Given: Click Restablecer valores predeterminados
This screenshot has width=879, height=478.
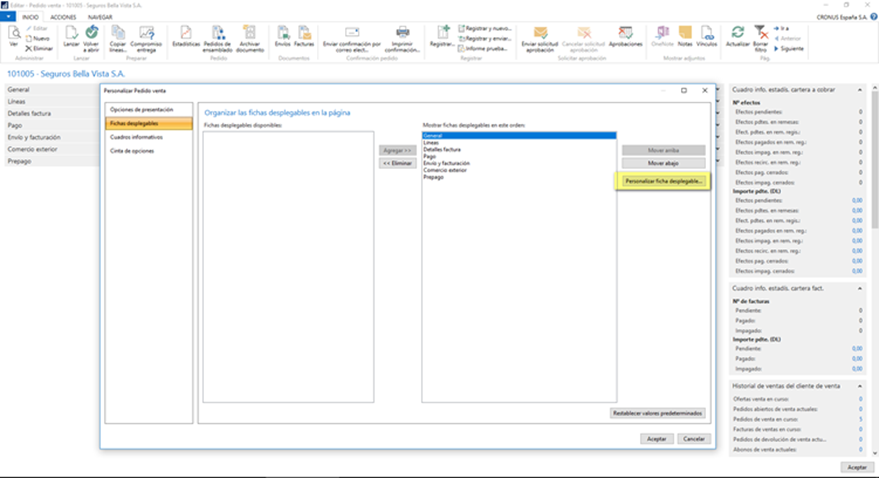Looking at the screenshot, I should click(x=657, y=414).
